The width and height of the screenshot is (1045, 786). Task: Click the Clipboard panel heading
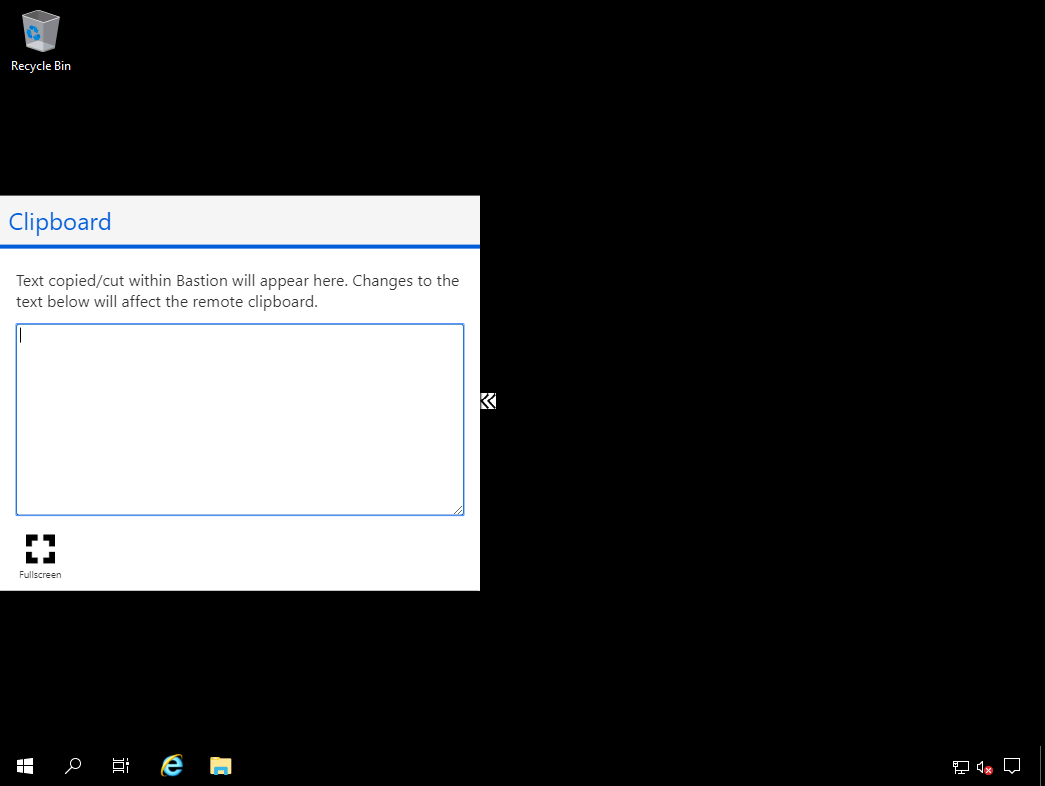(60, 222)
